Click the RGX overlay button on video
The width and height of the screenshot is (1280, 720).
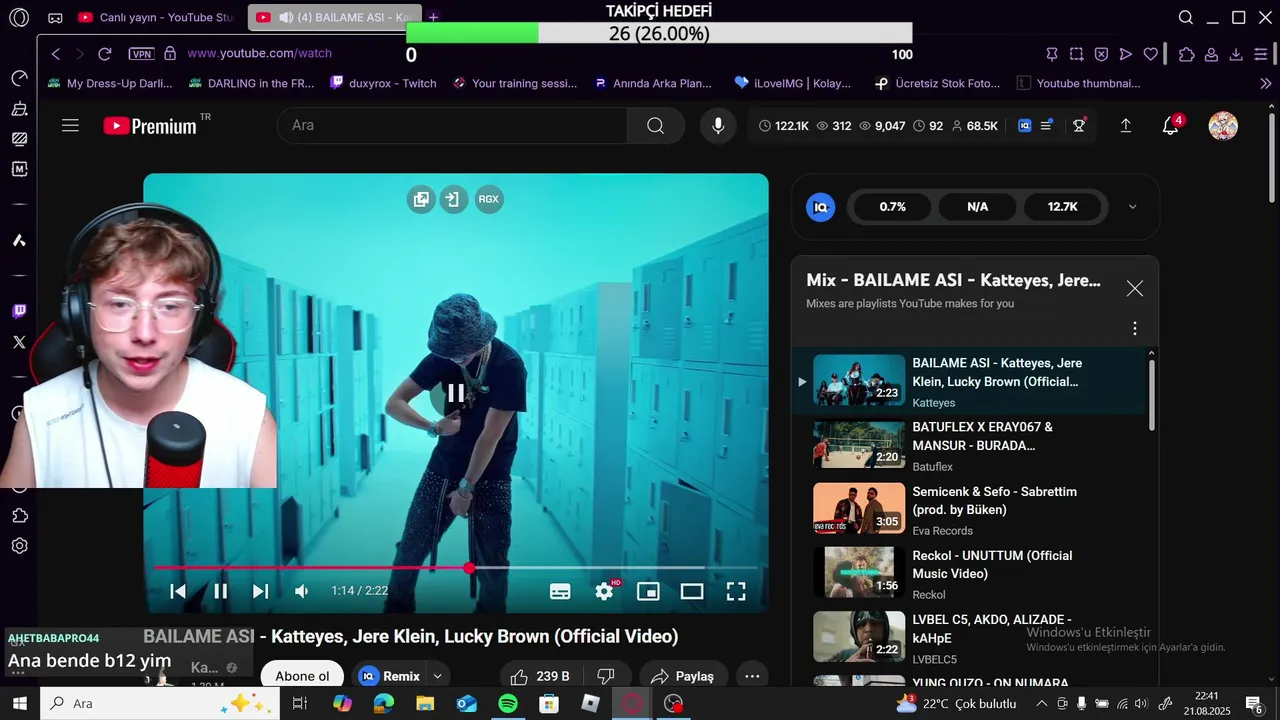pos(488,199)
